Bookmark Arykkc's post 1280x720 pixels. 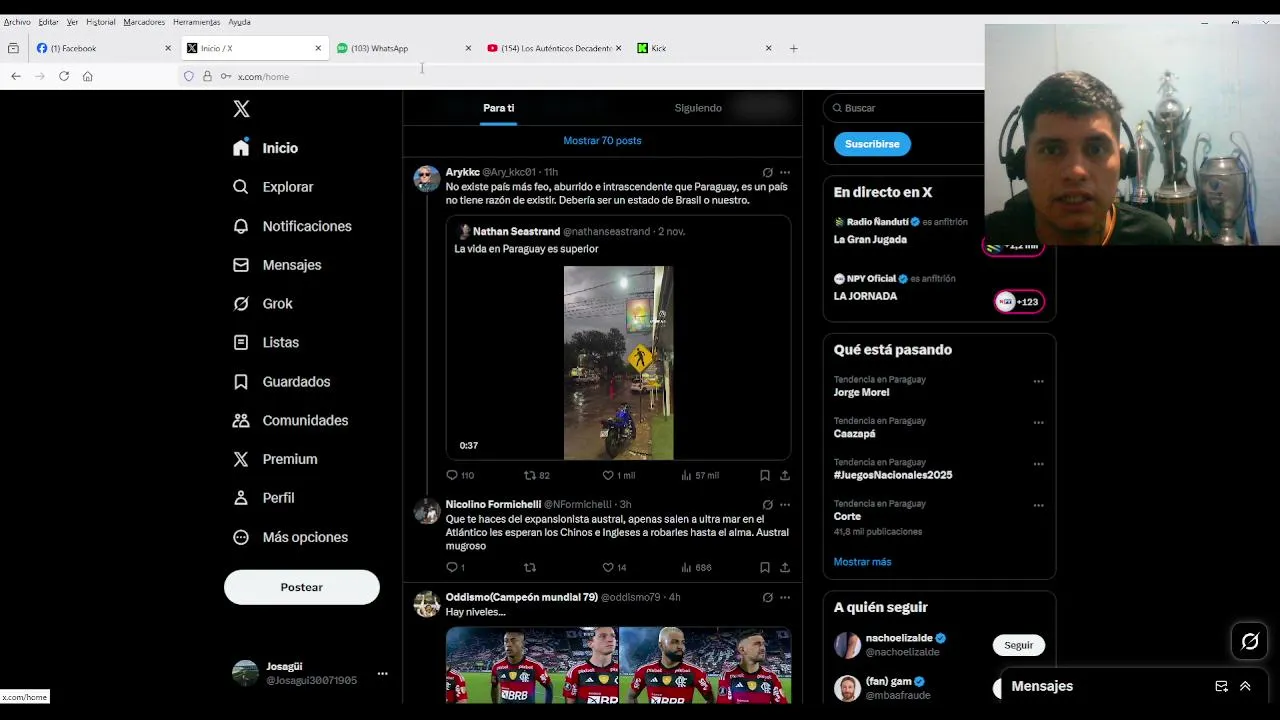(764, 475)
